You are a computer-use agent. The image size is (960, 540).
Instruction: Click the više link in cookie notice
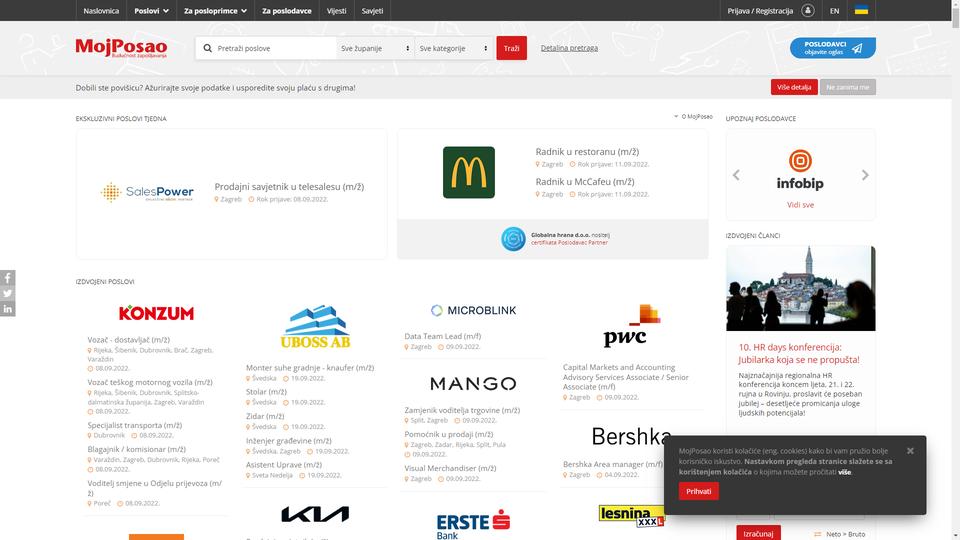[844, 472]
